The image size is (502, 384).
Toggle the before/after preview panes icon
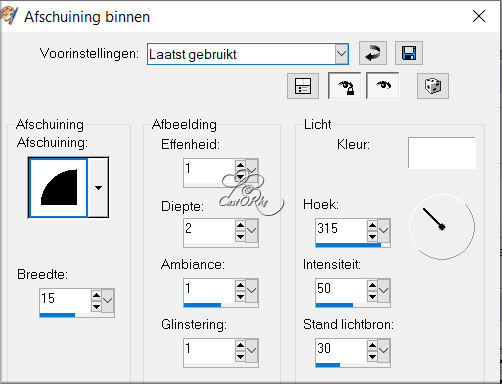coord(303,86)
